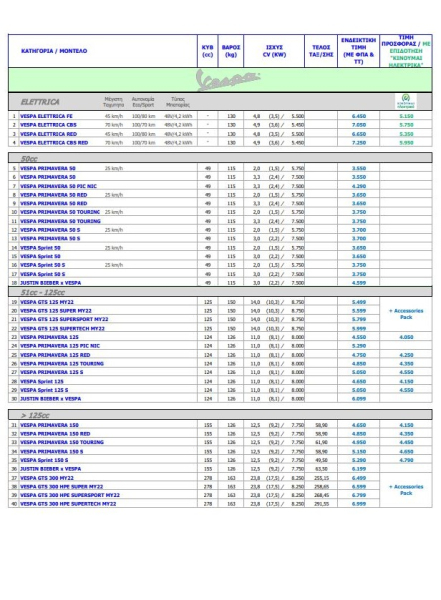Select model VESPA Sprint 150 S
This screenshot has width=441, height=600.
[44, 460]
